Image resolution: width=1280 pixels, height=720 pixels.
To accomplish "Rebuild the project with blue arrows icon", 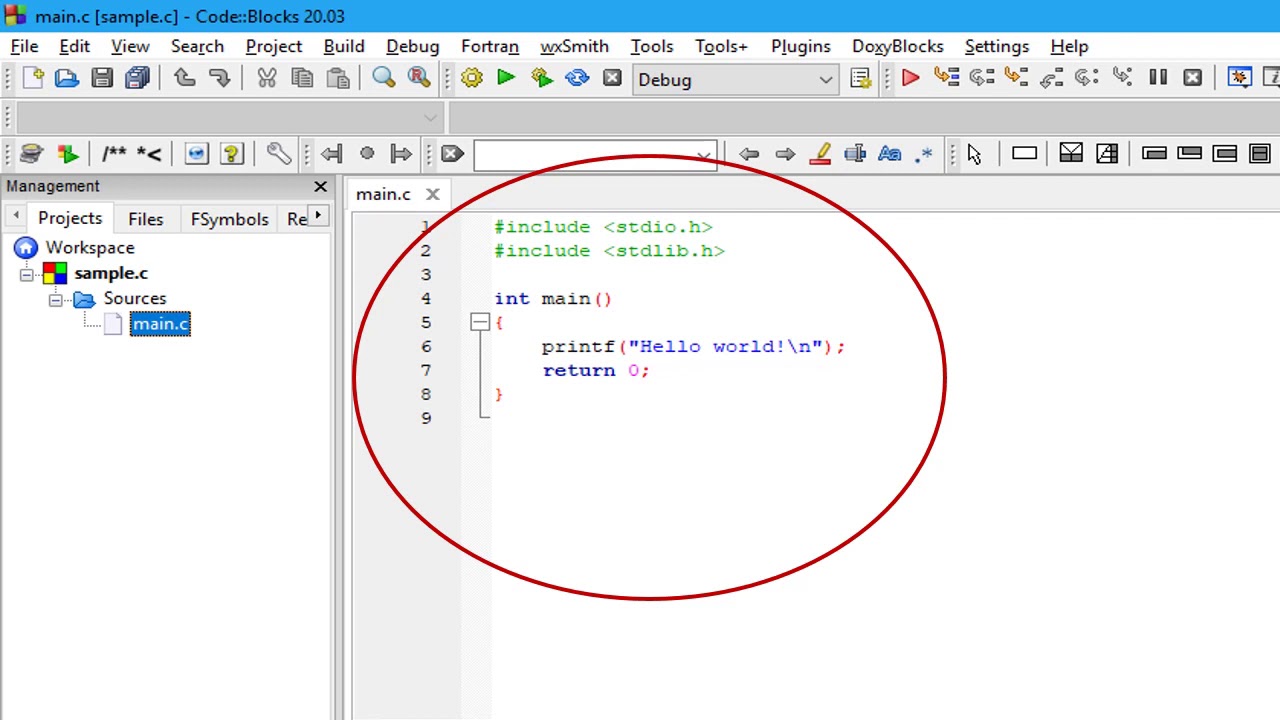I will click(x=577, y=79).
